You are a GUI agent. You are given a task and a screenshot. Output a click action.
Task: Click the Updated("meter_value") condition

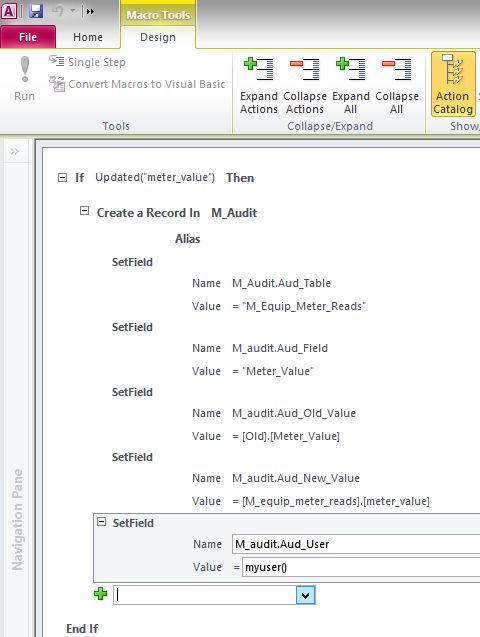pyautogui.click(x=155, y=178)
